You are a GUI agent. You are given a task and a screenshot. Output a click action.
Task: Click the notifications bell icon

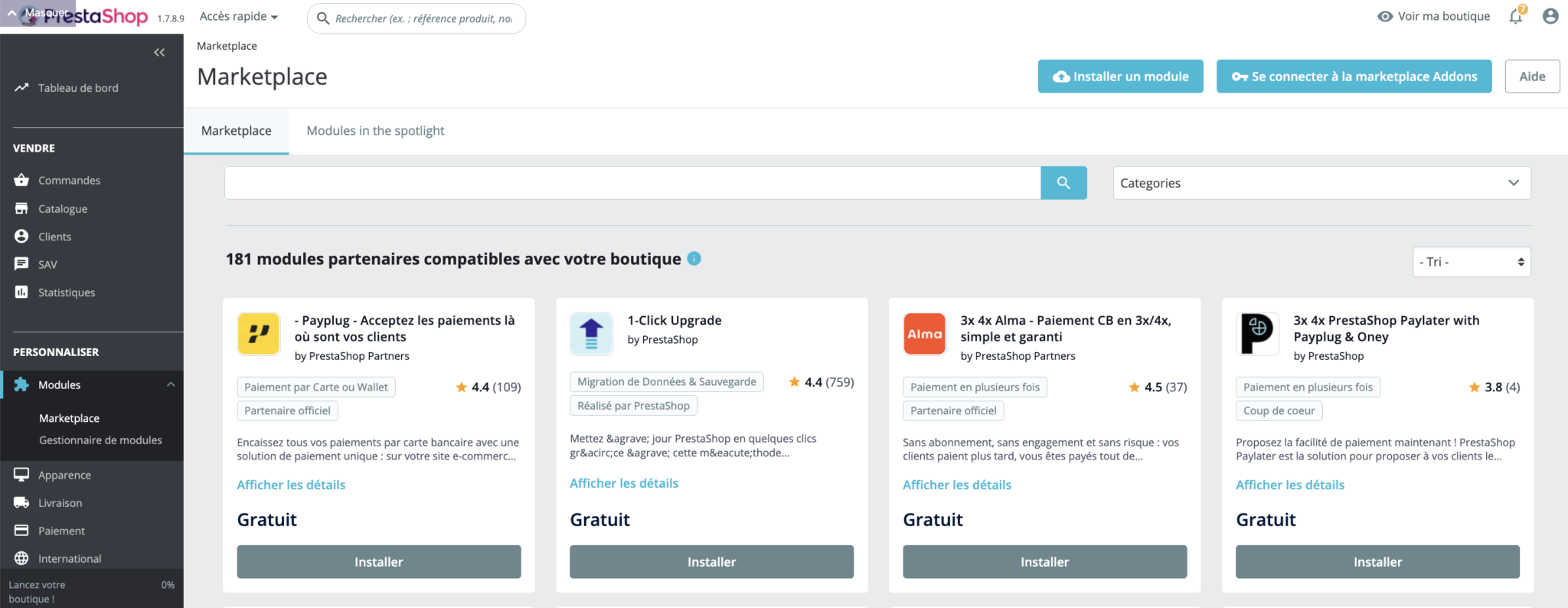tap(1516, 16)
